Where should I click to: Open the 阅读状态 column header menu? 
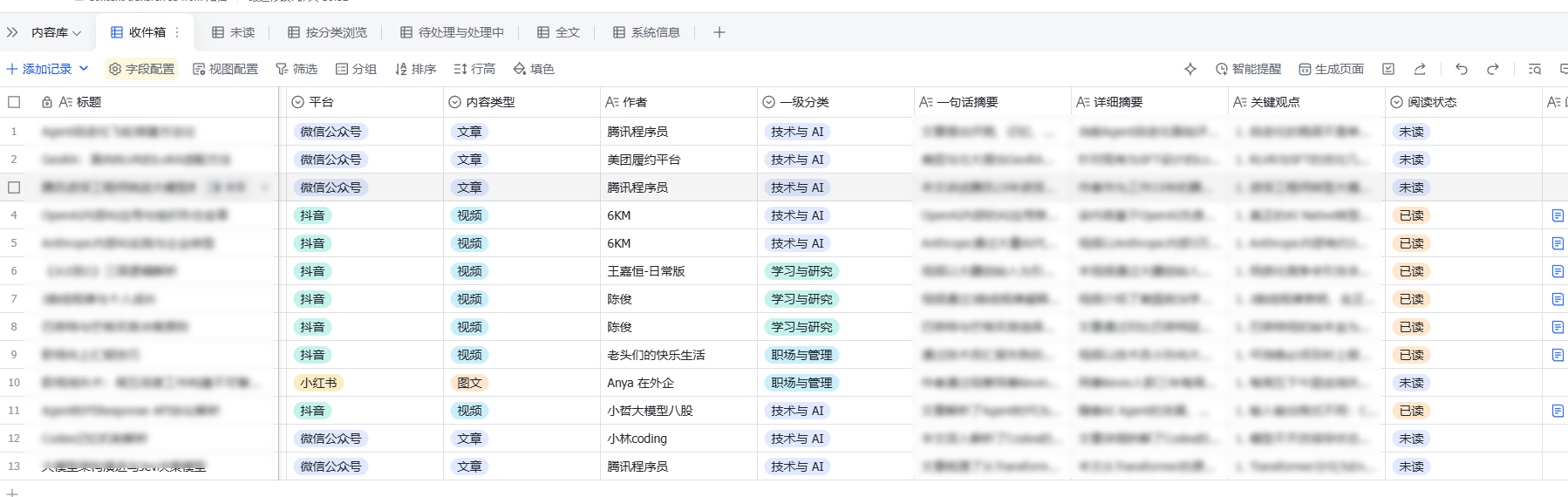pyautogui.click(x=1463, y=102)
